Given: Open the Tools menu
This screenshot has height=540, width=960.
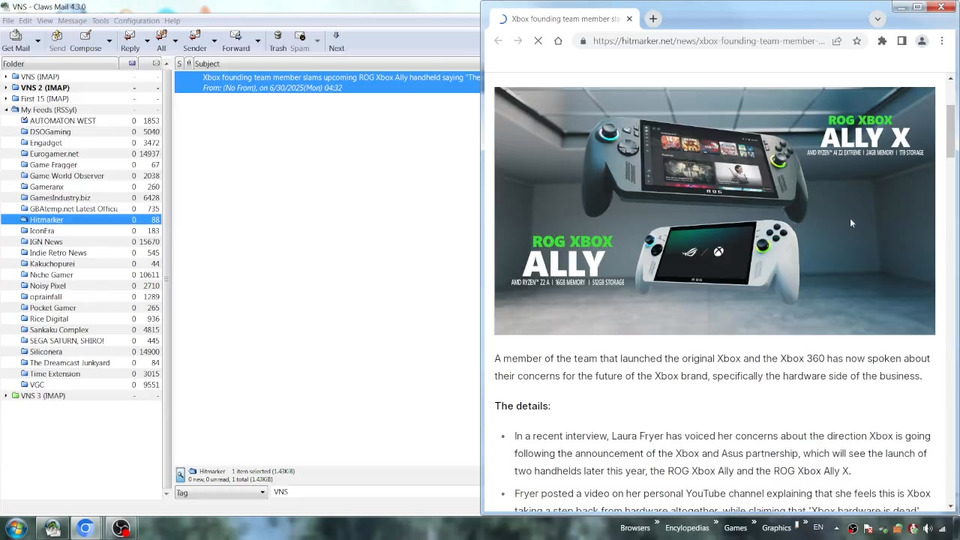Looking at the screenshot, I should click(x=100, y=21).
